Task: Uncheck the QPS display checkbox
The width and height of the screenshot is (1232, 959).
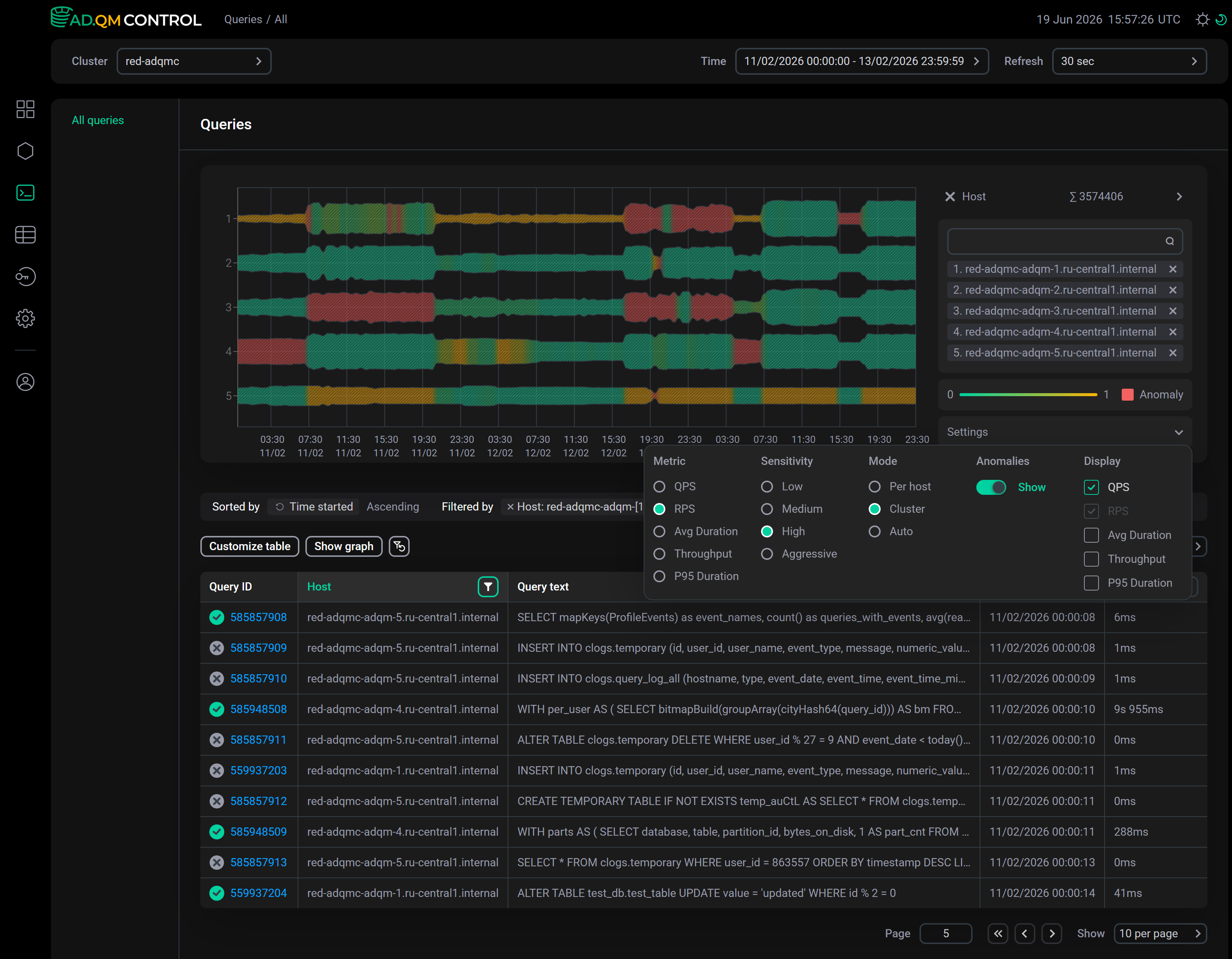Action: pyautogui.click(x=1091, y=487)
